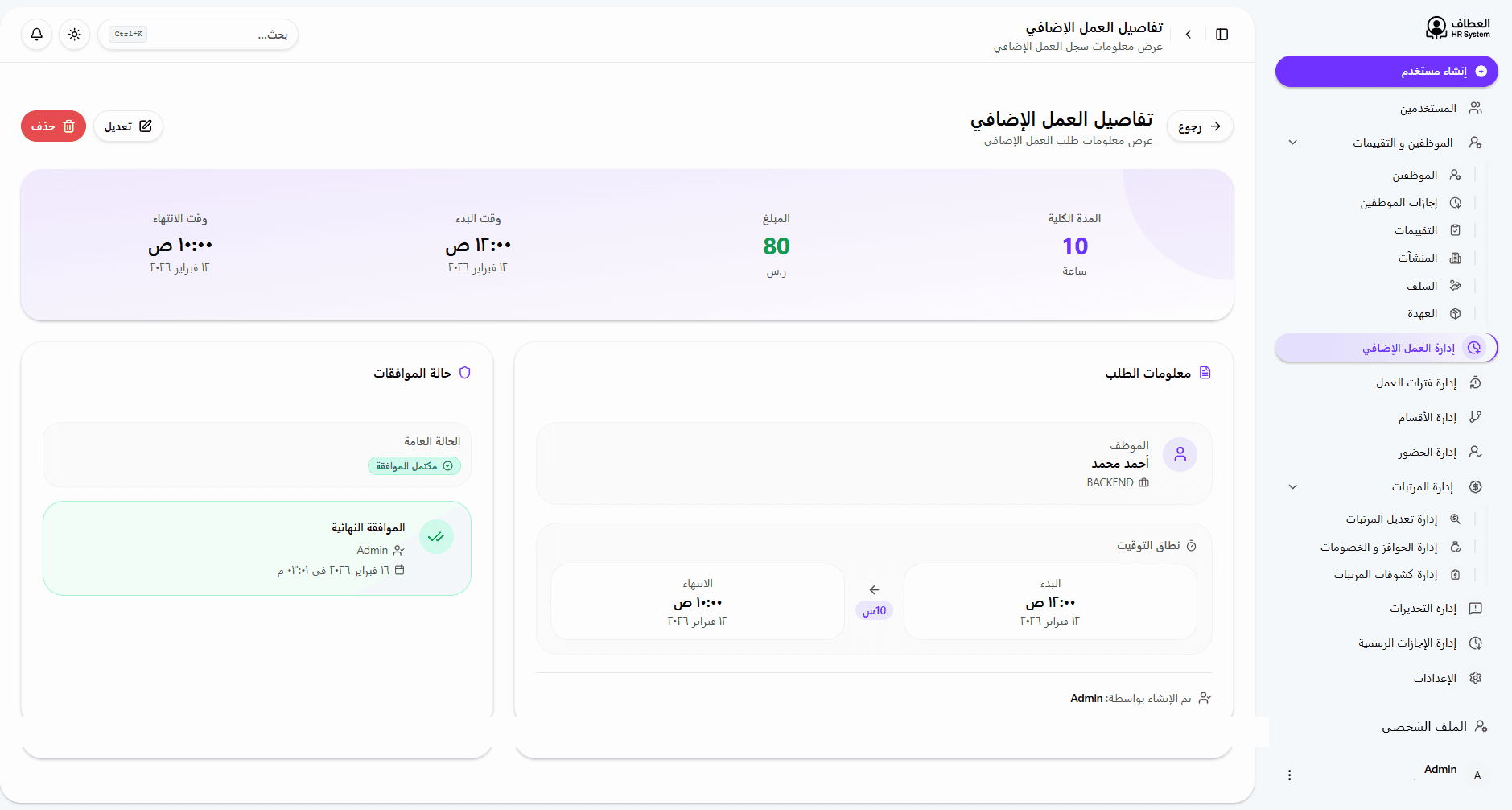Screen dimensions: 1512x810
Task: Click the double-check final approval icon
Action: point(436,537)
